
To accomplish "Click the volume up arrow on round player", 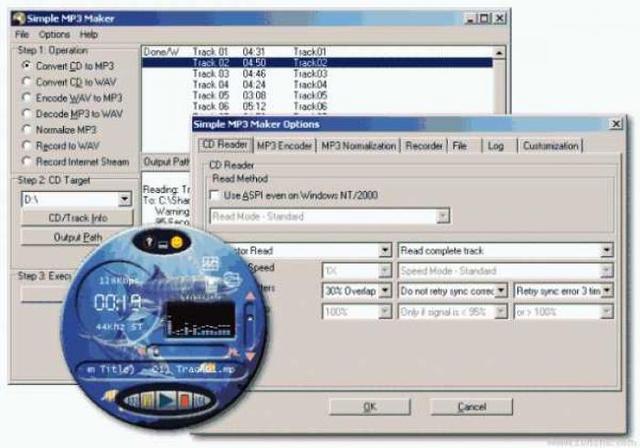I will (x=250, y=297).
